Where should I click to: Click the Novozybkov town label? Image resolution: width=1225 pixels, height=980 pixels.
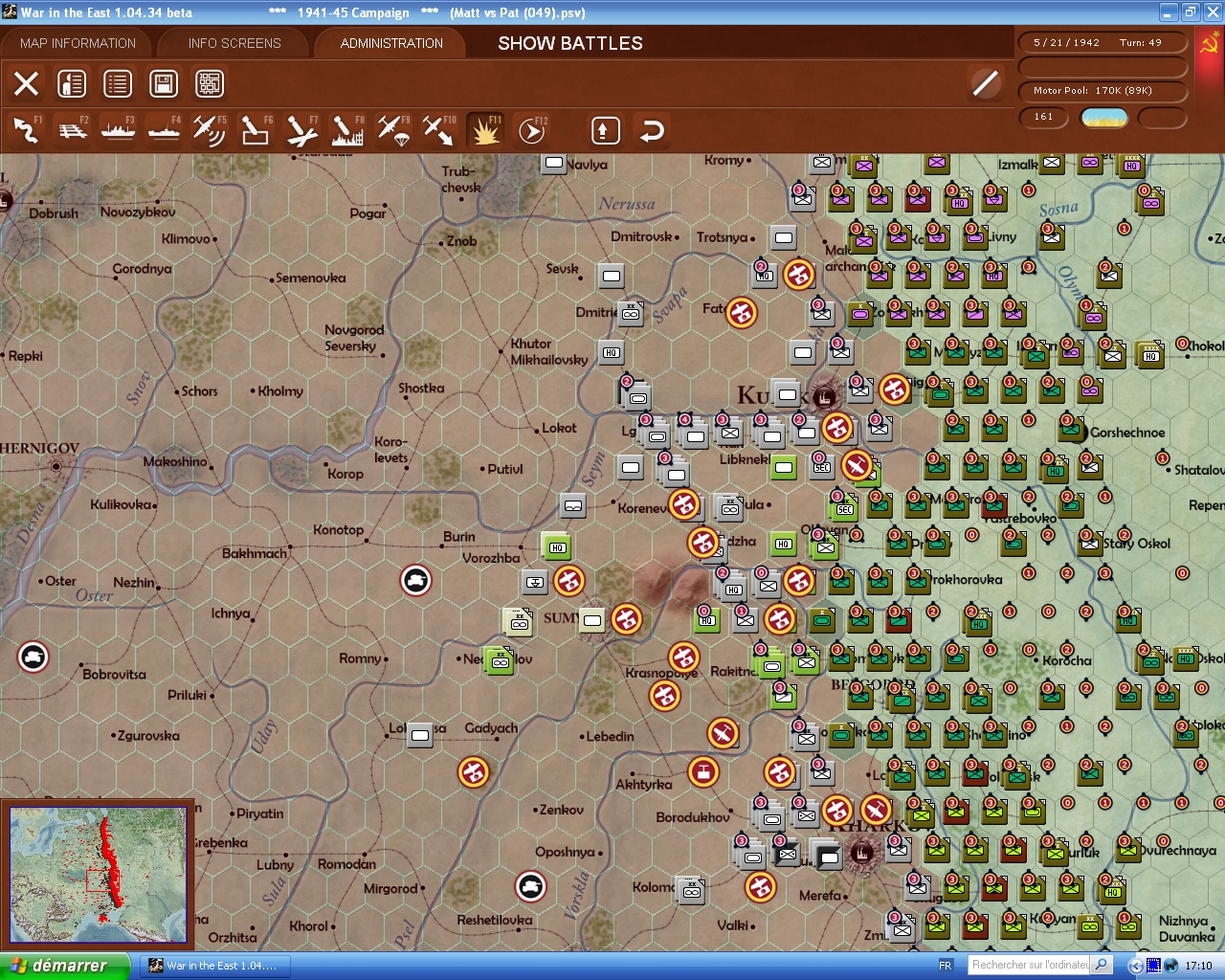coord(138,212)
